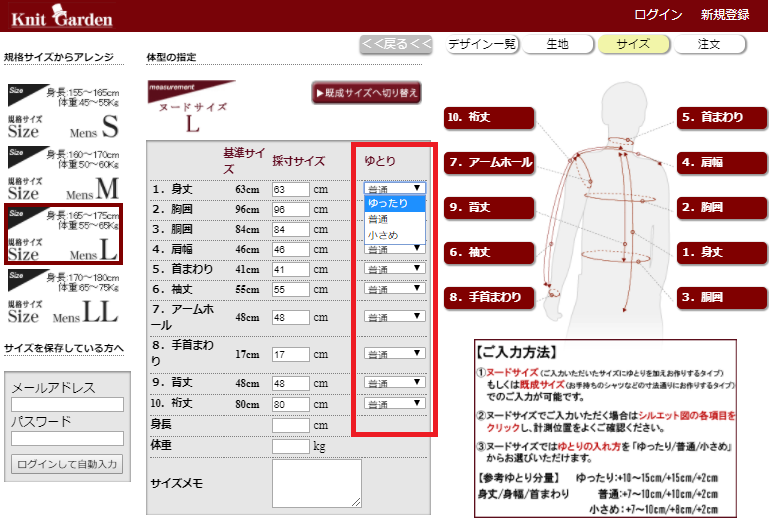Click the ゆとり column header
The image size is (769, 522).
pos(380,161)
